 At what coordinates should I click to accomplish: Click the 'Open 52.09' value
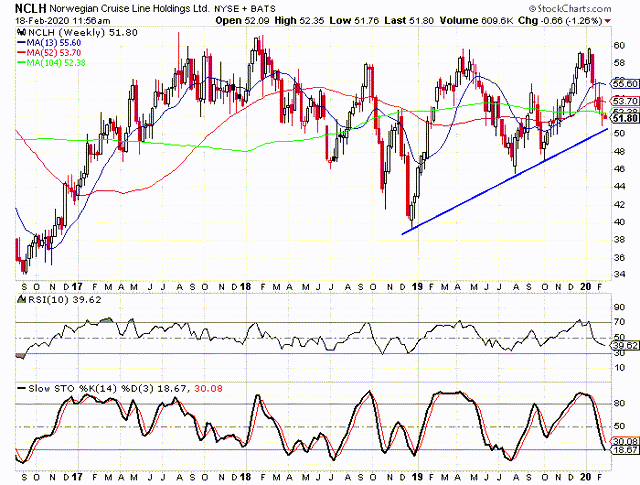pyautogui.click(x=243, y=20)
